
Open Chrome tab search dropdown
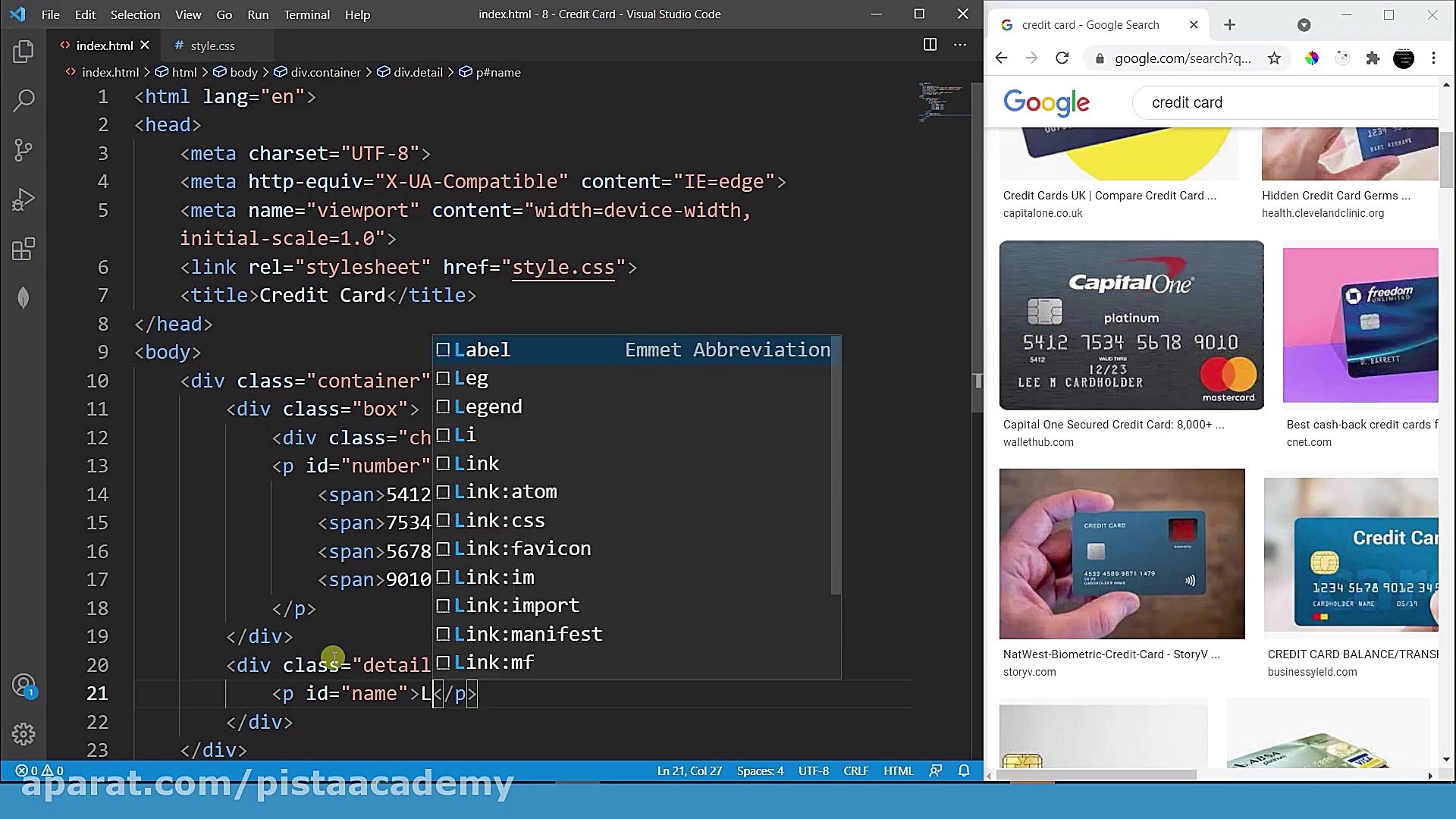tap(1304, 25)
